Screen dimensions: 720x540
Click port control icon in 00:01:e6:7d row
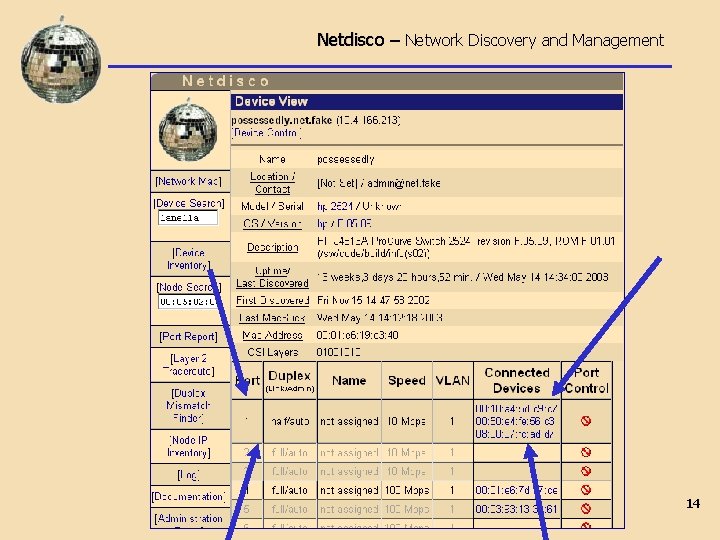coord(585,490)
